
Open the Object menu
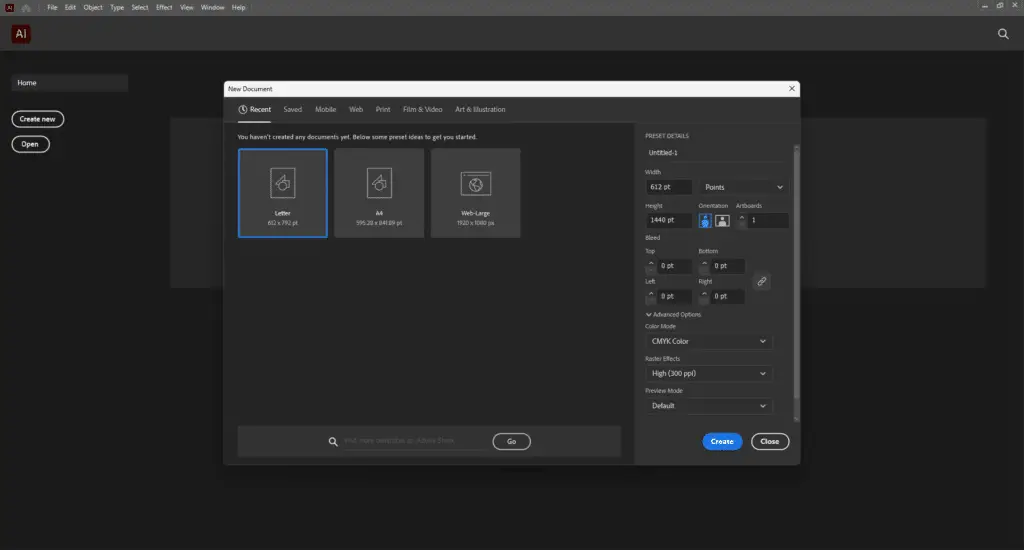[93, 8]
